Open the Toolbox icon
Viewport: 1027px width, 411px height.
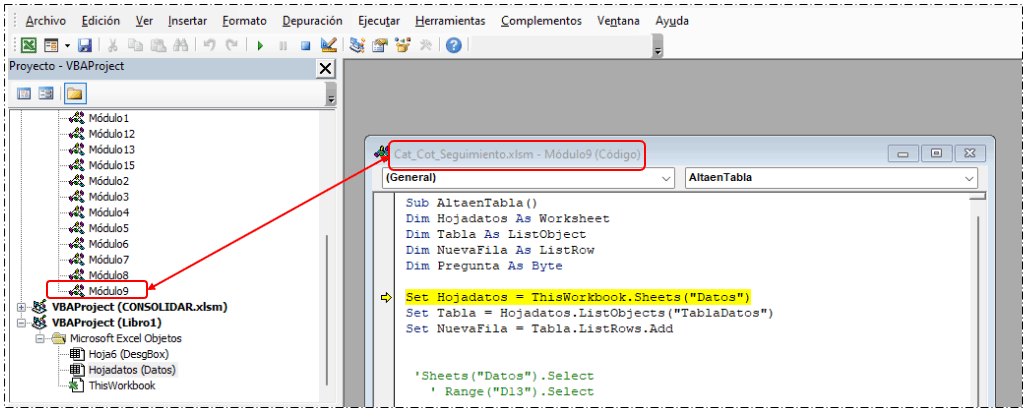pyautogui.click(x=425, y=45)
